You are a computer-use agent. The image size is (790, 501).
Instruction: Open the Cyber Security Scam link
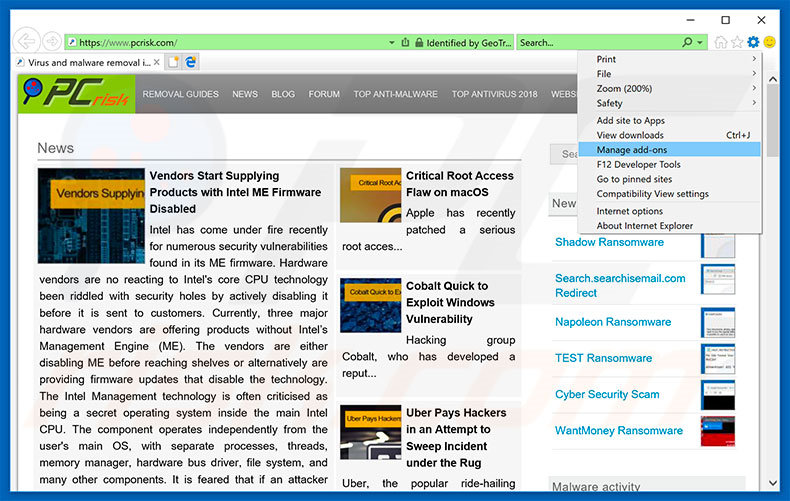point(607,394)
